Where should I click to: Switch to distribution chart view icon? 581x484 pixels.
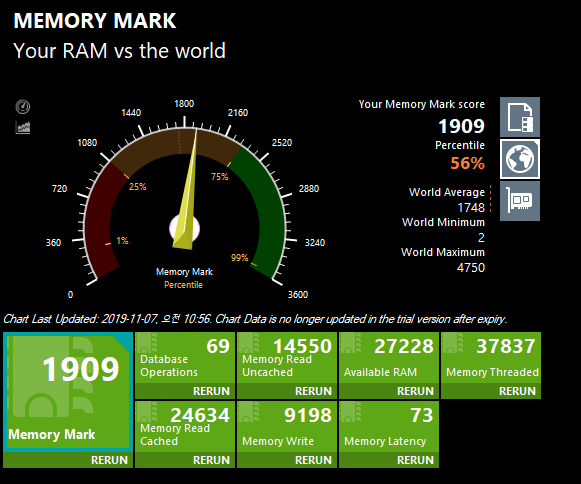[x=23, y=127]
